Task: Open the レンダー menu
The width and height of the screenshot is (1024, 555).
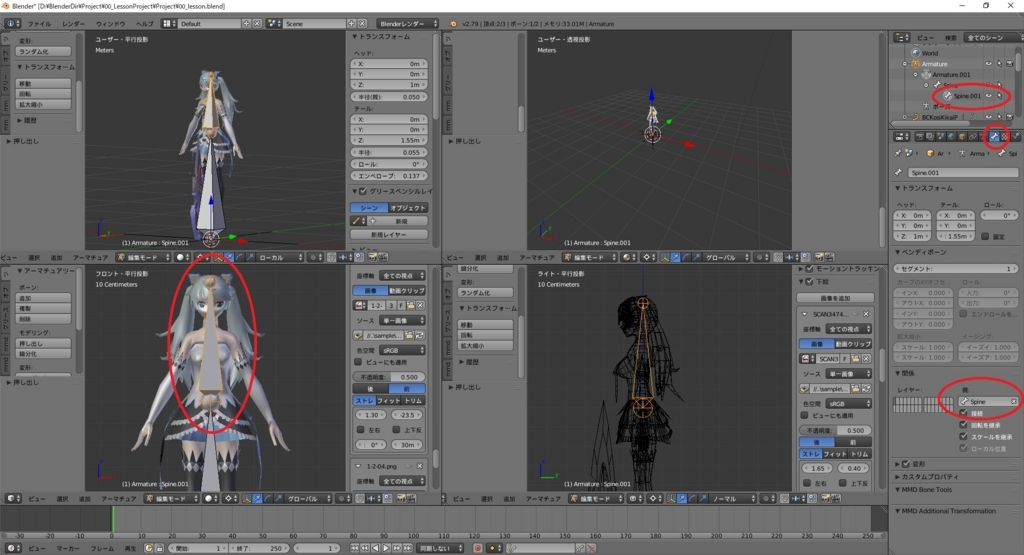Action: 73,24
